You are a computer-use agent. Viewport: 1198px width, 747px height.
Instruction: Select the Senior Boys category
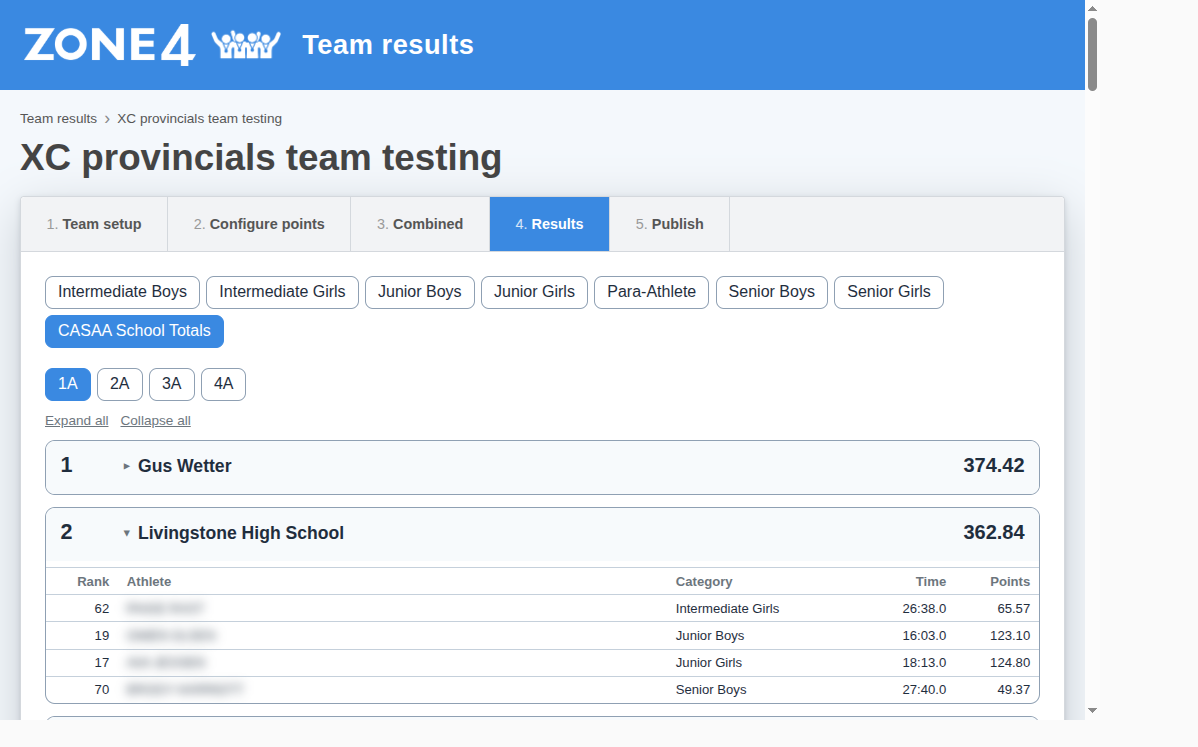(772, 292)
